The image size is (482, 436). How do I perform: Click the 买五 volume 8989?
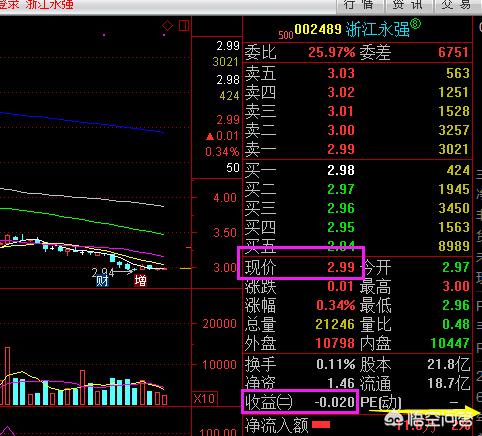pyautogui.click(x=454, y=246)
